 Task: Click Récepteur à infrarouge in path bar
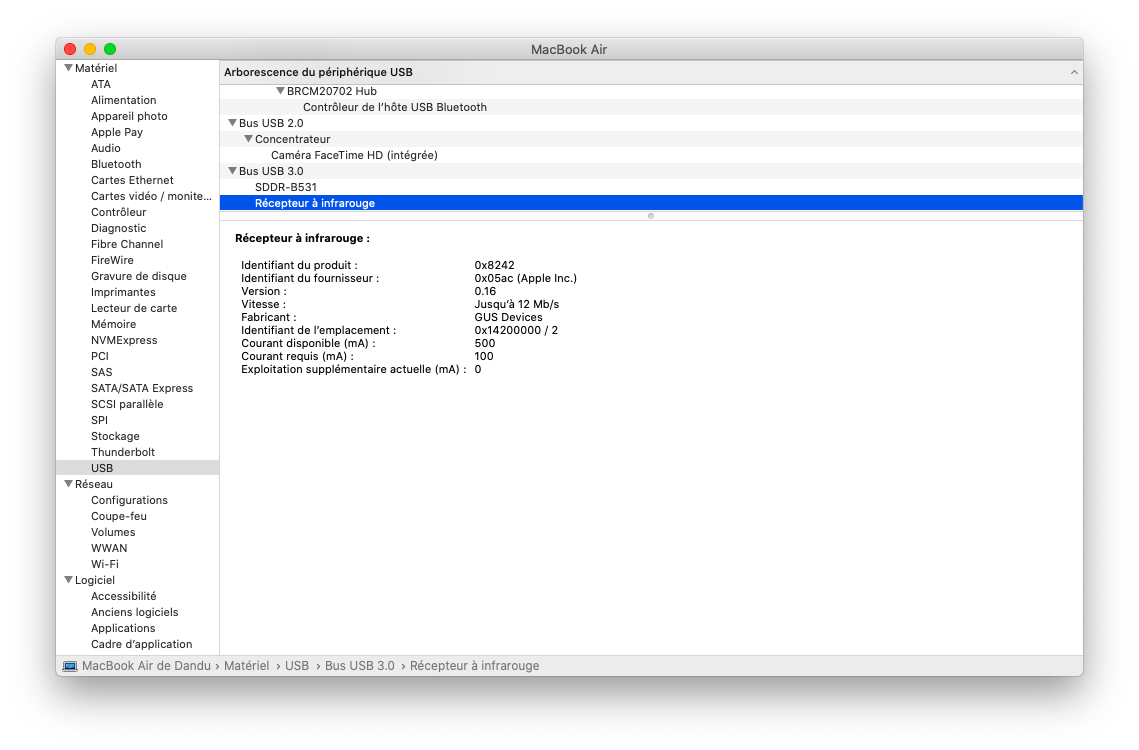click(474, 666)
